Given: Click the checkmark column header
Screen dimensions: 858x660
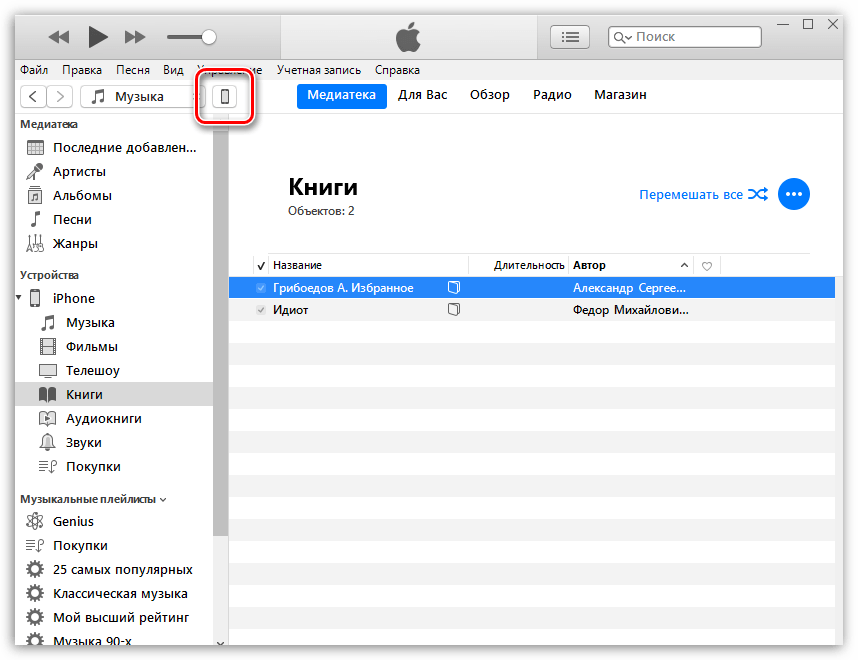Looking at the screenshot, I should coord(261,266).
